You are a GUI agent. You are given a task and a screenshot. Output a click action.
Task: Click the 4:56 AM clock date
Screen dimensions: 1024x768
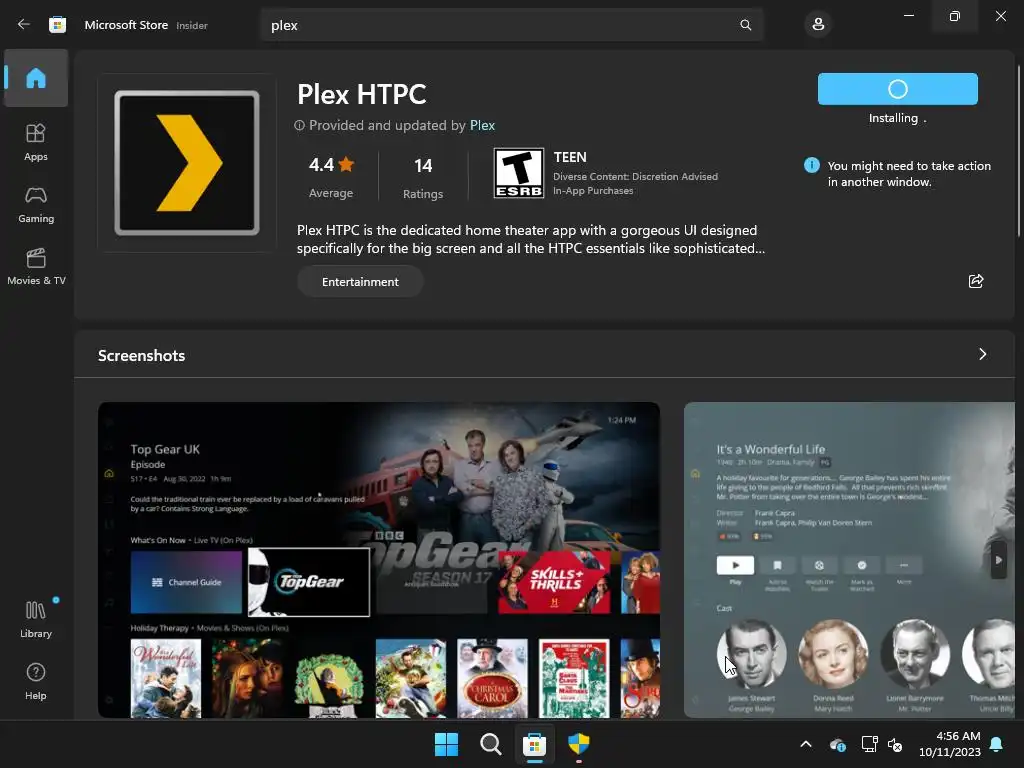pos(950,744)
